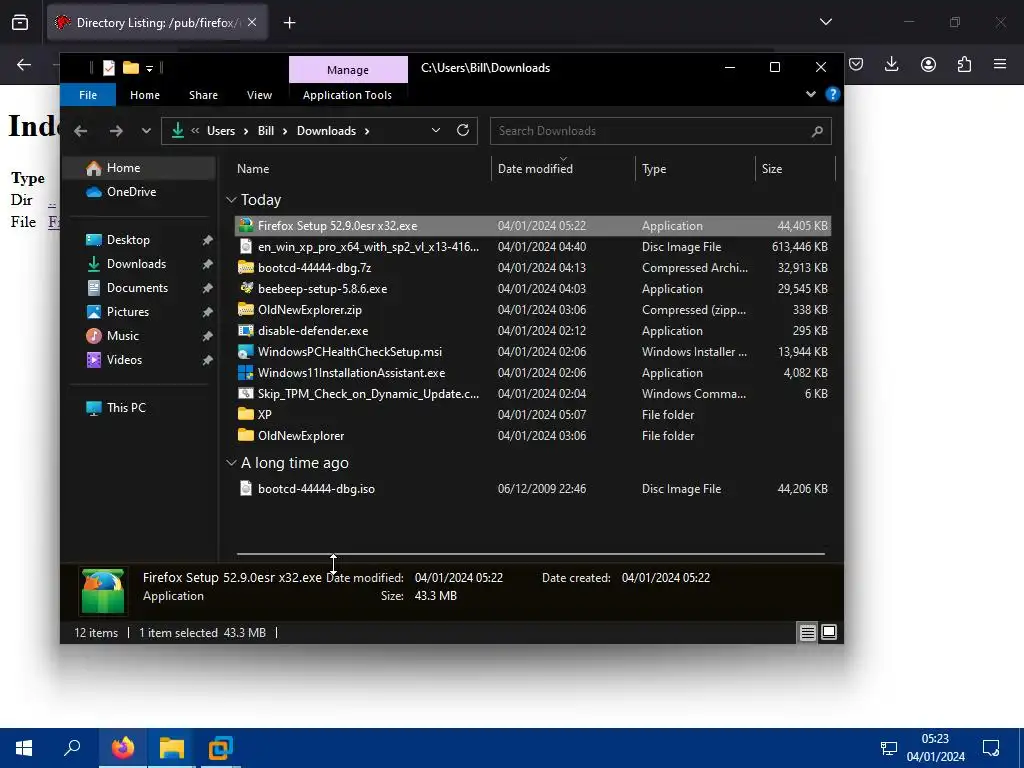Collapse the A long time ago group
1024x768 pixels.
tap(231, 463)
